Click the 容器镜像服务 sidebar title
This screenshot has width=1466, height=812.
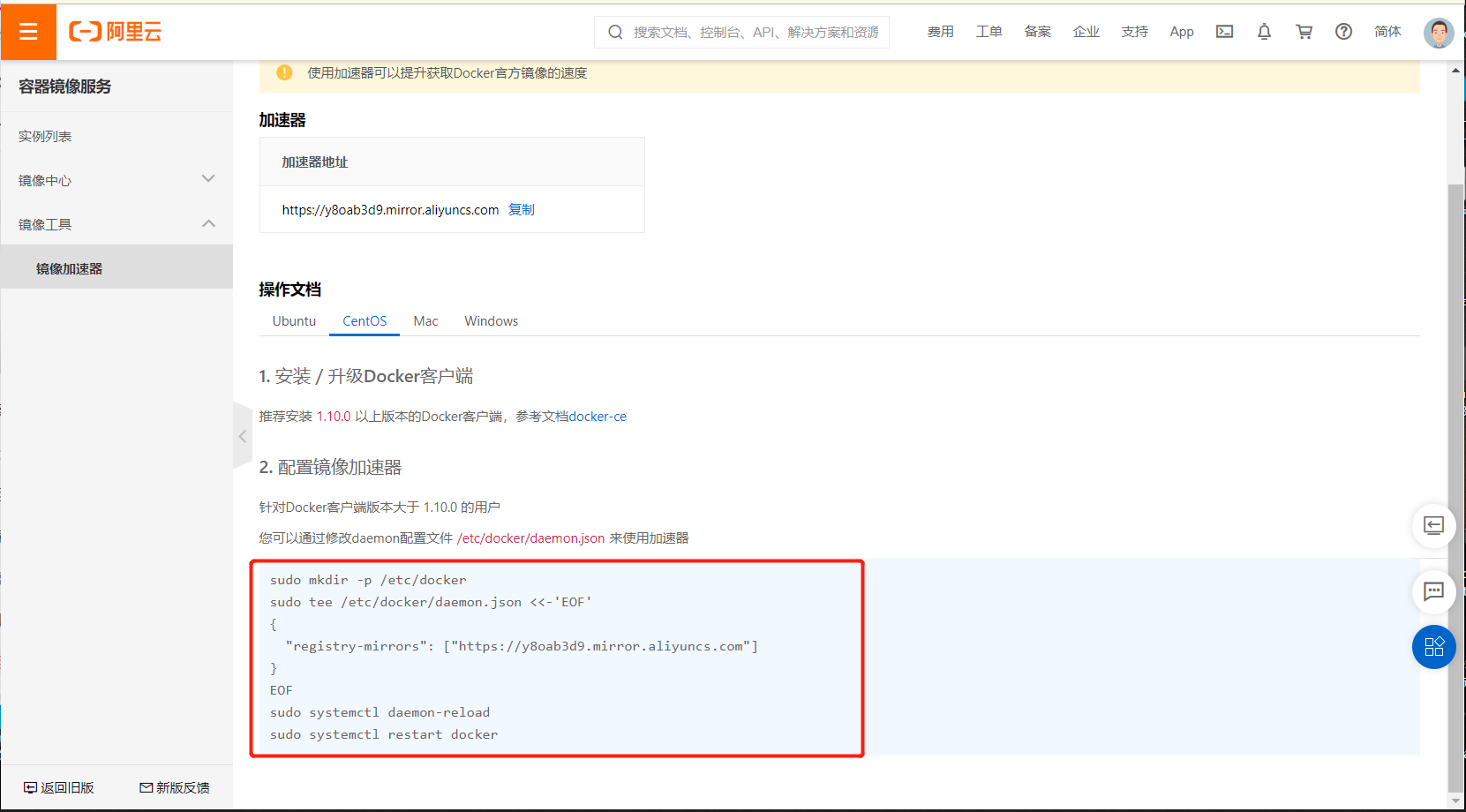click(x=64, y=86)
